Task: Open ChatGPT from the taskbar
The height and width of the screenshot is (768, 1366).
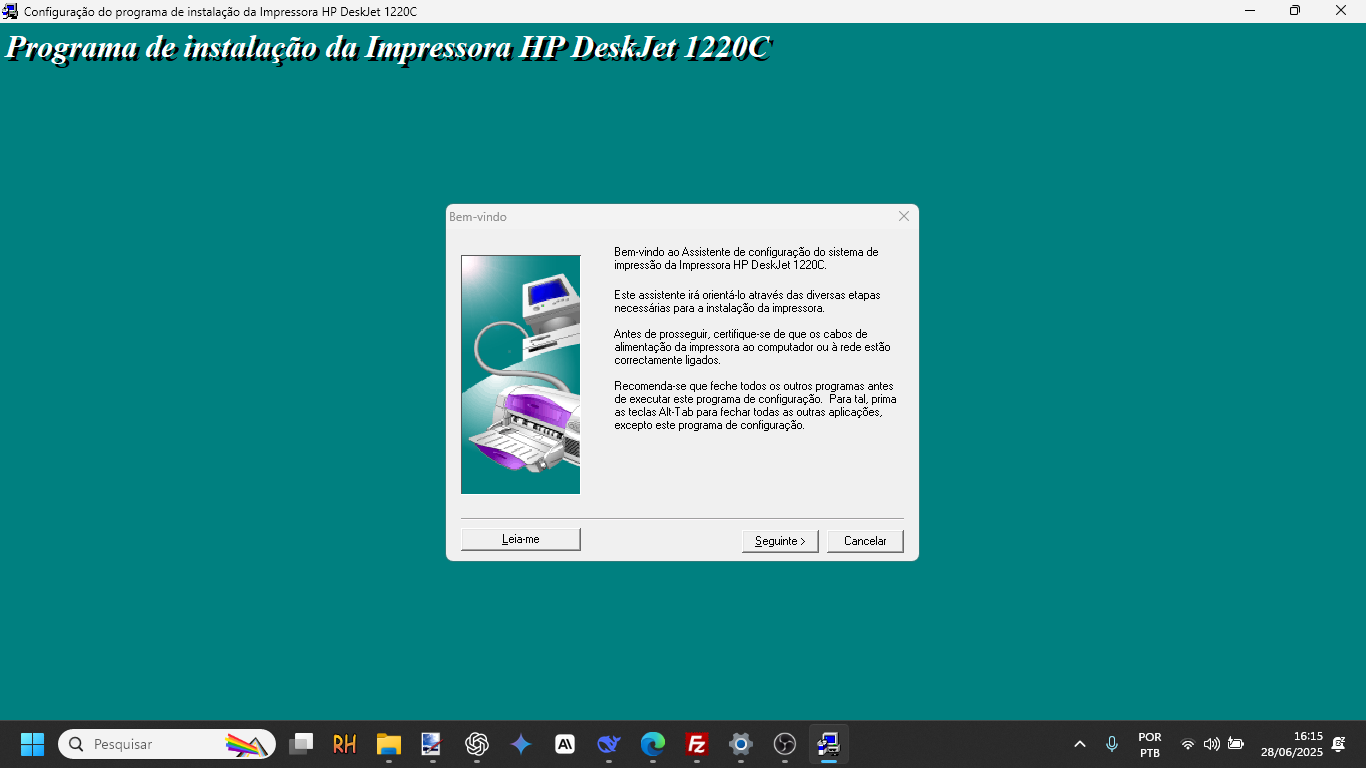Action: (x=476, y=744)
